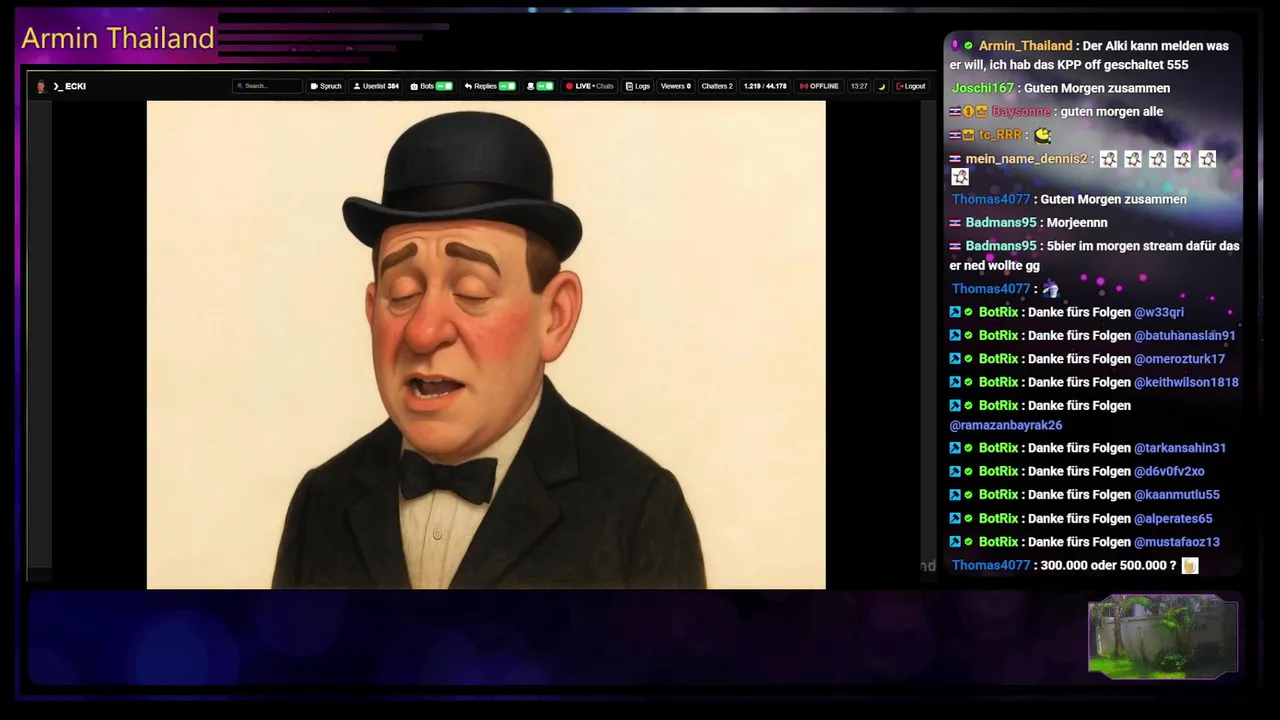
Task: Click Armin_Thailand username in chat
Action: tap(1025, 46)
